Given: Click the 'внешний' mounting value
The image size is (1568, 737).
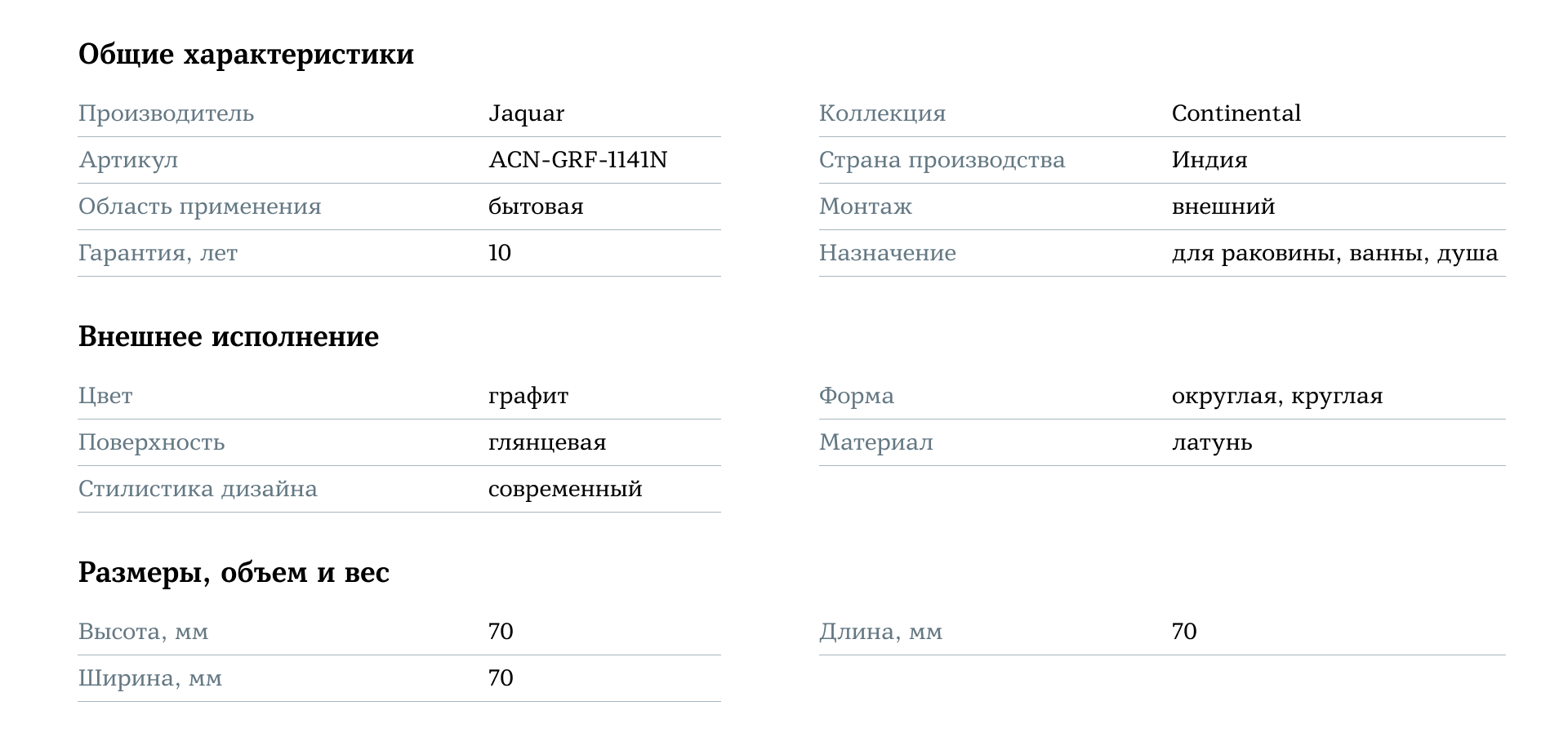Looking at the screenshot, I should click(x=1223, y=206).
